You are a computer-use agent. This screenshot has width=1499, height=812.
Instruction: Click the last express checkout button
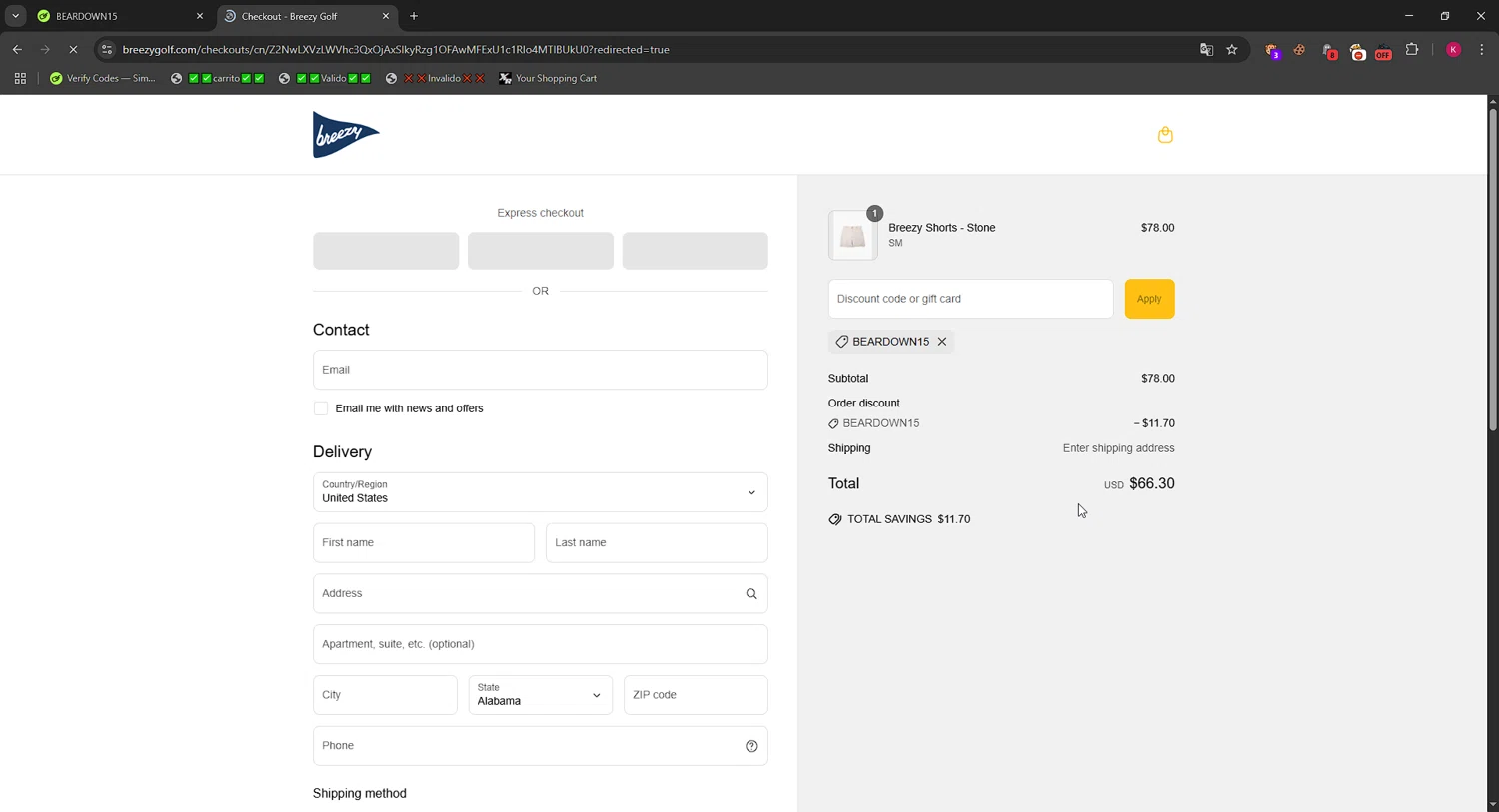pyautogui.click(x=695, y=251)
